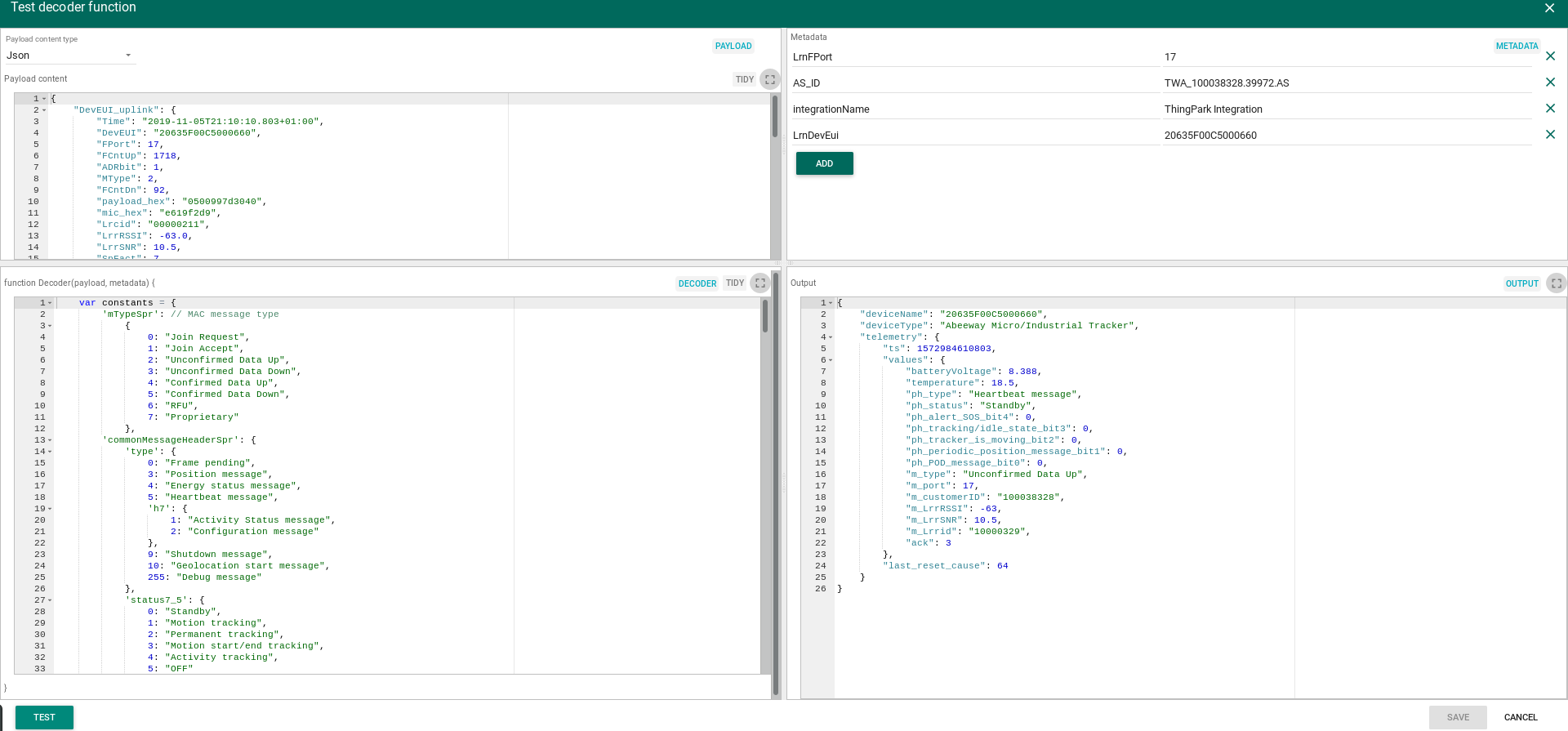Collapse payload line 1 fold arrow
Screen dimensions: 1568x731
point(44,99)
